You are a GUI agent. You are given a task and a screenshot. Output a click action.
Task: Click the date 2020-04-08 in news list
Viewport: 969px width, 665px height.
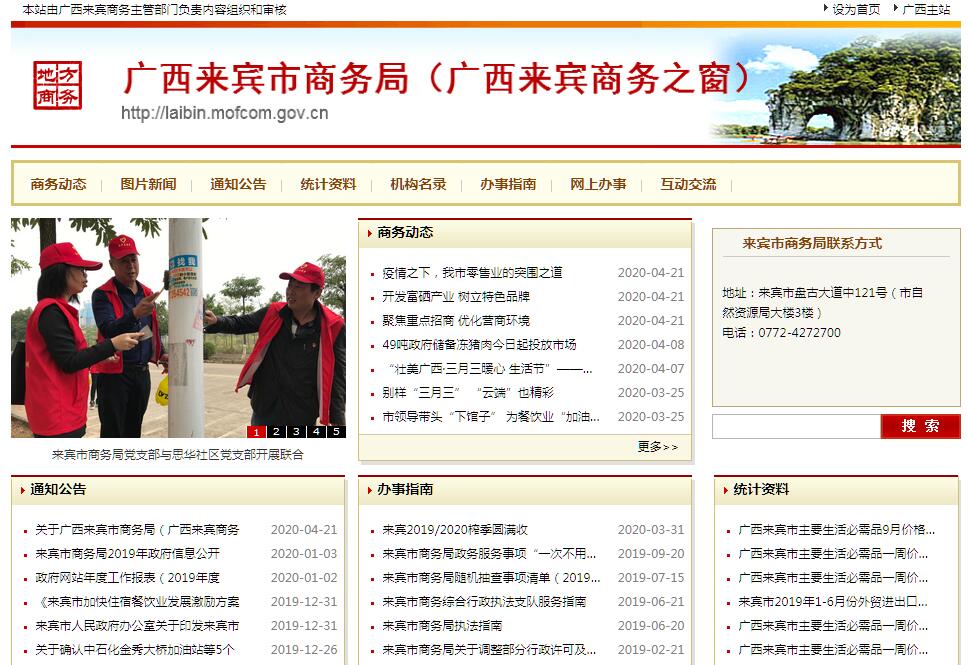[651, 344]
